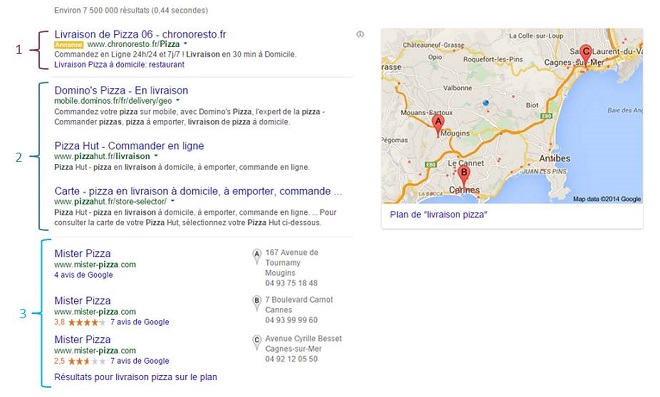Open the Livraison de Pizza 06 - chronoresto.fr result

pos(140,34)
